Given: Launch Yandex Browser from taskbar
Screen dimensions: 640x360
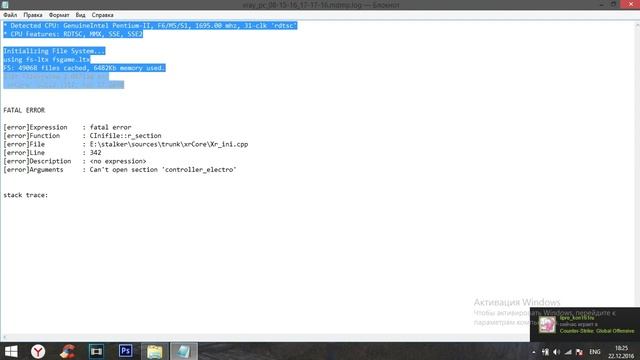Looking at the screenshot, I should [x=38, y=351].
